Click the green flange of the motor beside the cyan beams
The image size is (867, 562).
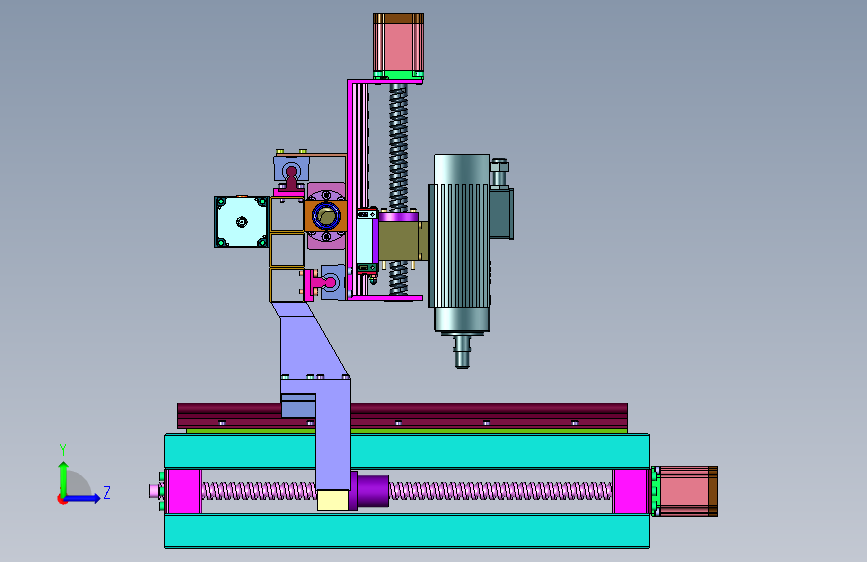(656, 491)
